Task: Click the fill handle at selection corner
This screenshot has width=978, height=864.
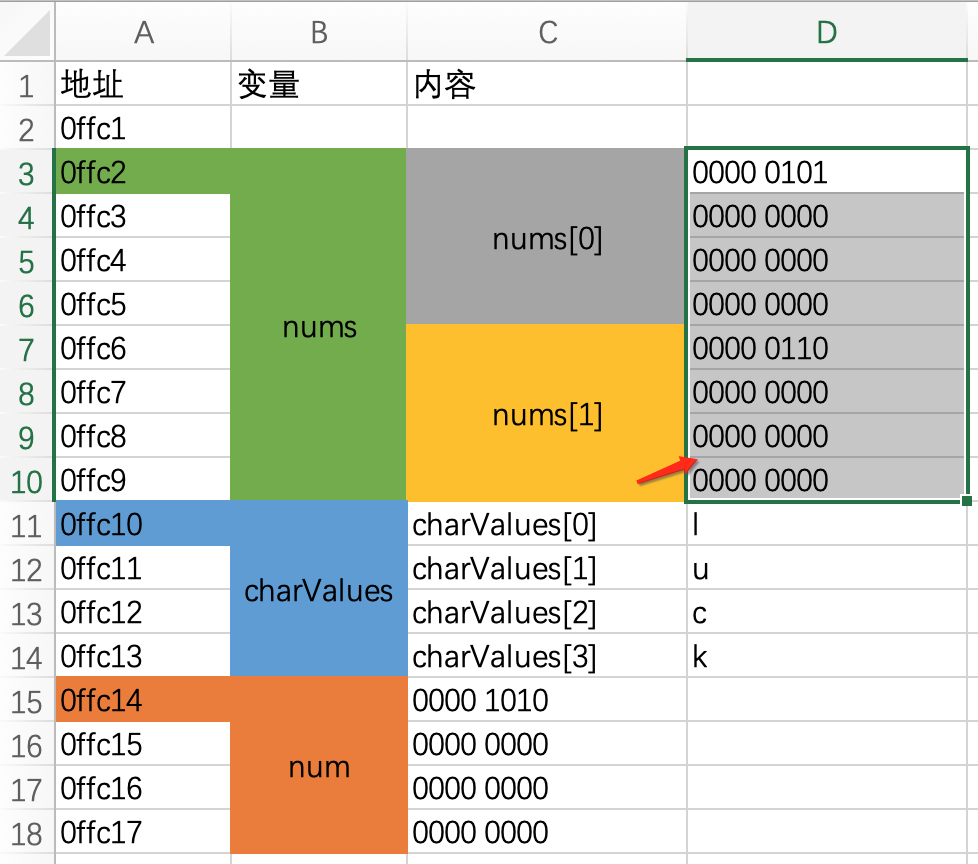Action: coord(967,500)
